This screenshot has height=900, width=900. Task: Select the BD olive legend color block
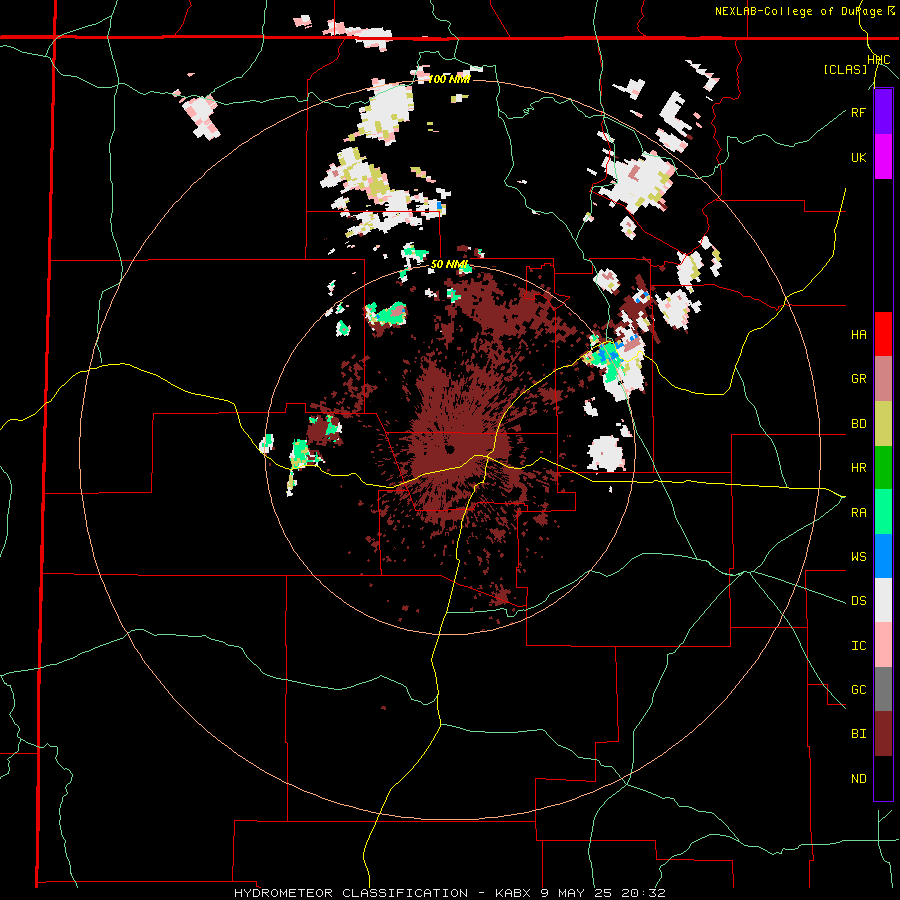click(883, 424)
